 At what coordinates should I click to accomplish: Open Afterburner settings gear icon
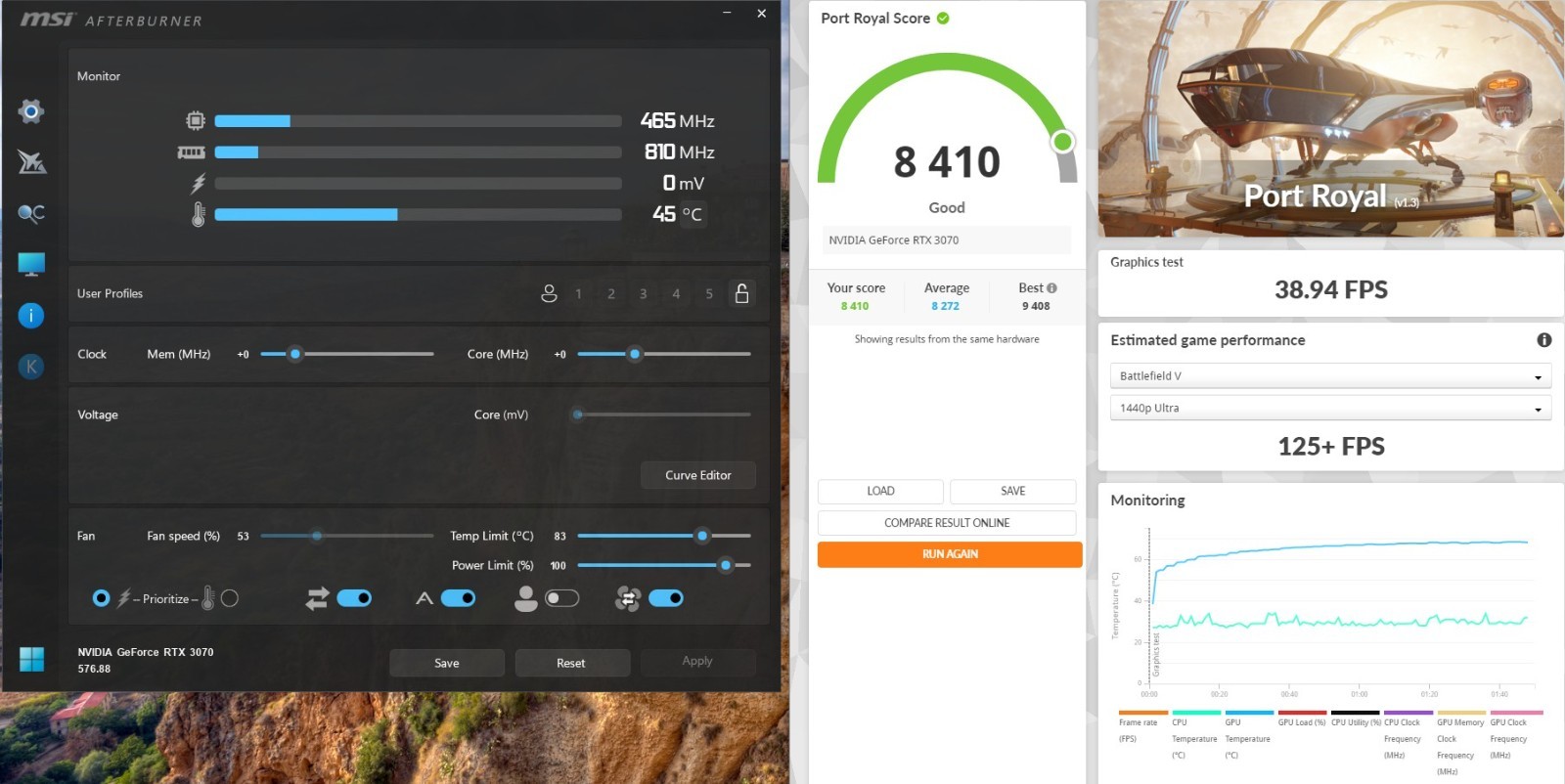[31, 111]
